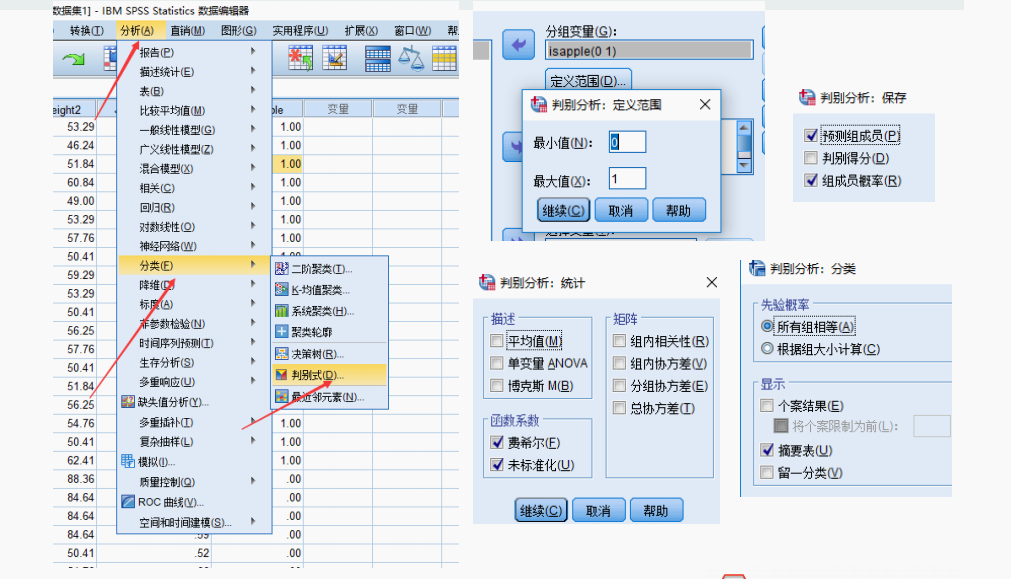Select the Weight Cases scales icon

pos(413,60)
